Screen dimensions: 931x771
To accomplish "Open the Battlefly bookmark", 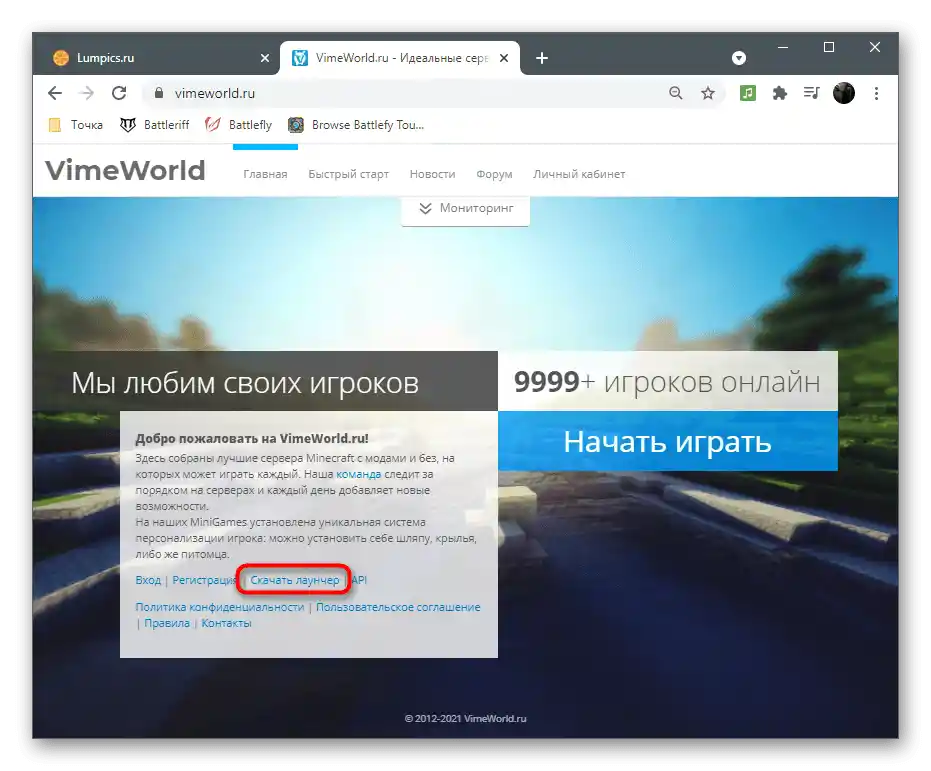I will 238,125.
